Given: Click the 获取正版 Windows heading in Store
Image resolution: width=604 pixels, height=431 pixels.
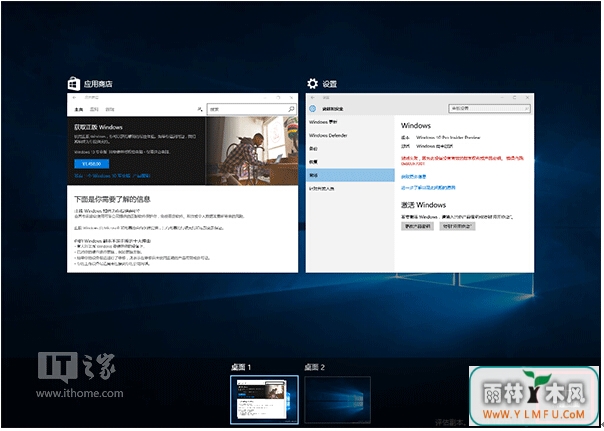Looking at the screenshot, I should [98, 127].
